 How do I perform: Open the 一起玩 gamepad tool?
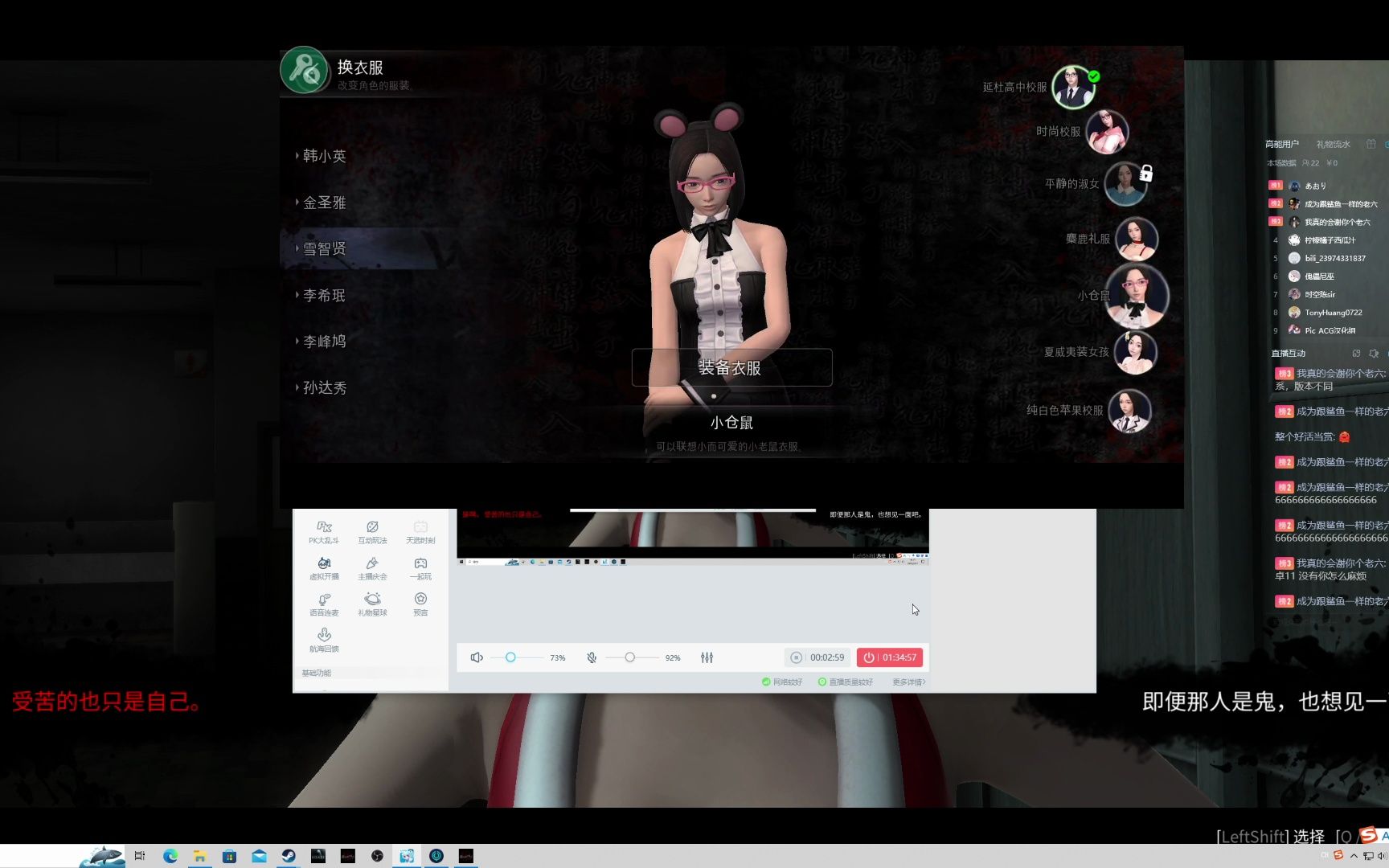tap(420, 568)
